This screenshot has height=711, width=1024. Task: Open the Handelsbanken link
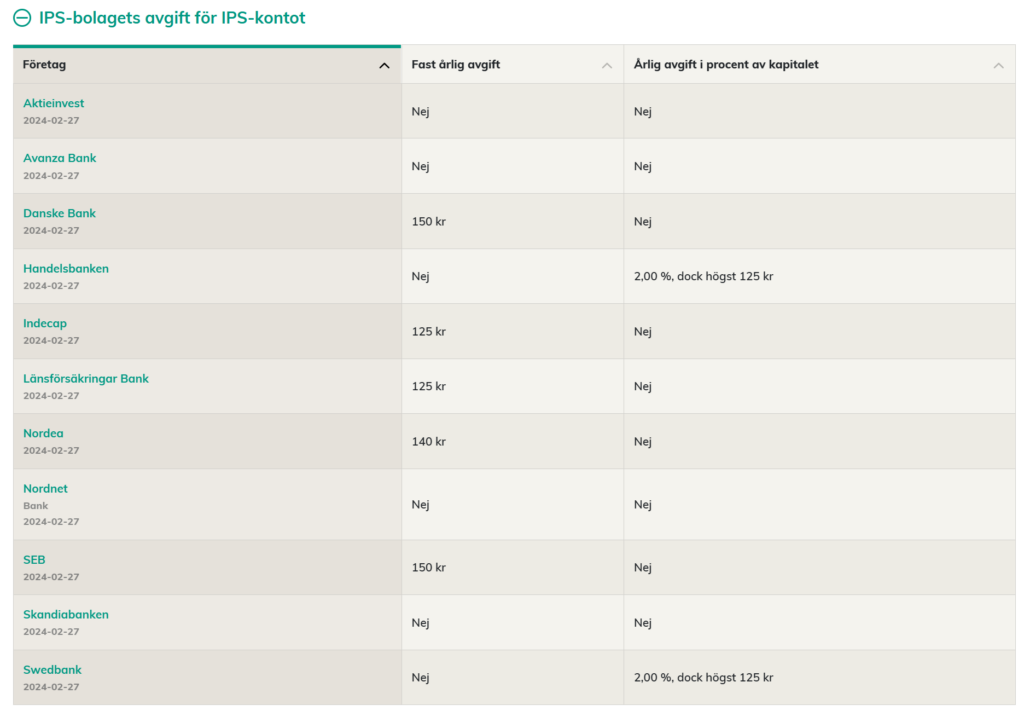tap(66, 268)
